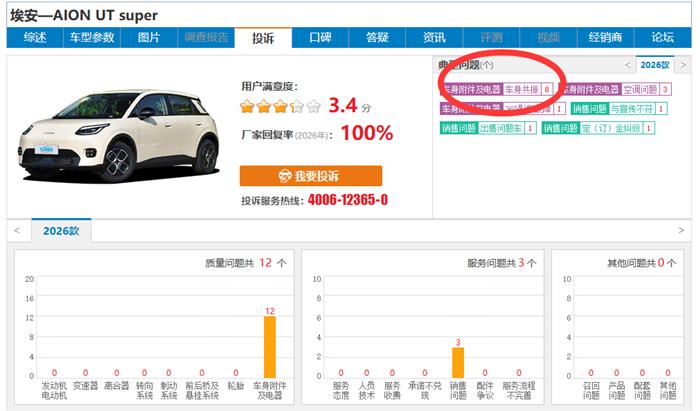This screenshot has width=700, height=411.
Task: Click the headset icon on 我要投诉 button
Action: pos(285,176)
